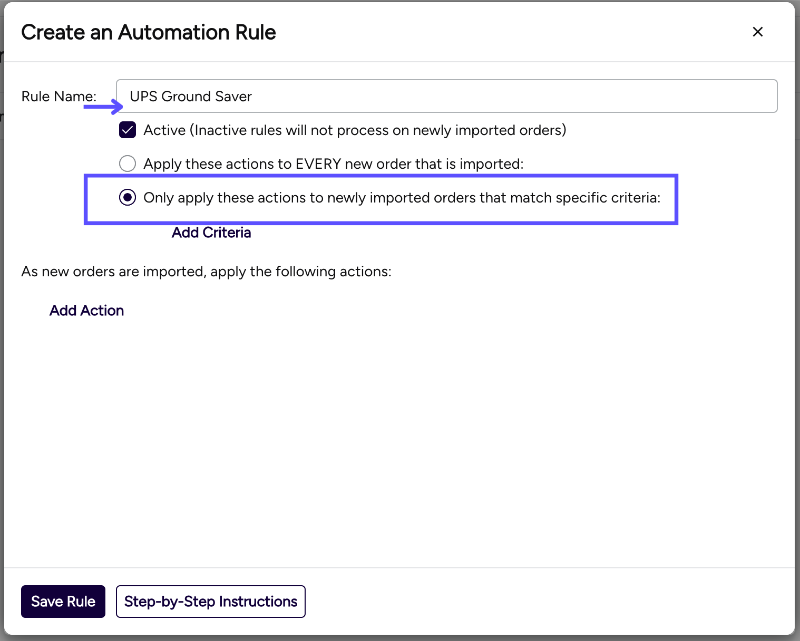Select the match specific criteria radio button

coord(128,197)
